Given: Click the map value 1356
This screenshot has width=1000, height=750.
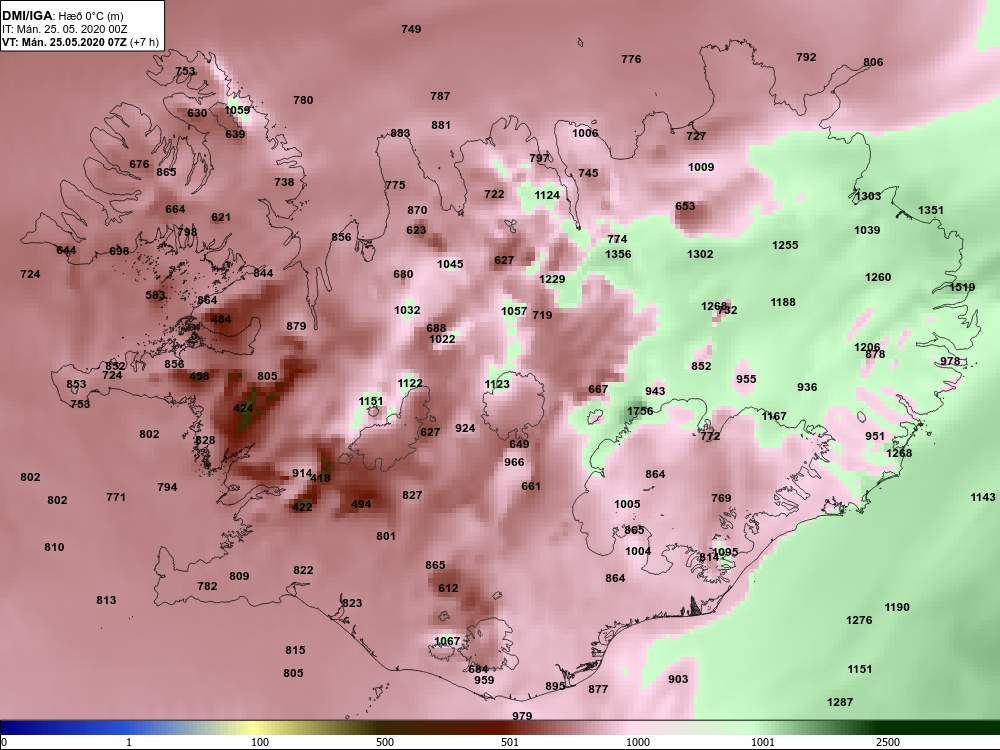Looking at the screenshot, I should (x=618, y=254).
